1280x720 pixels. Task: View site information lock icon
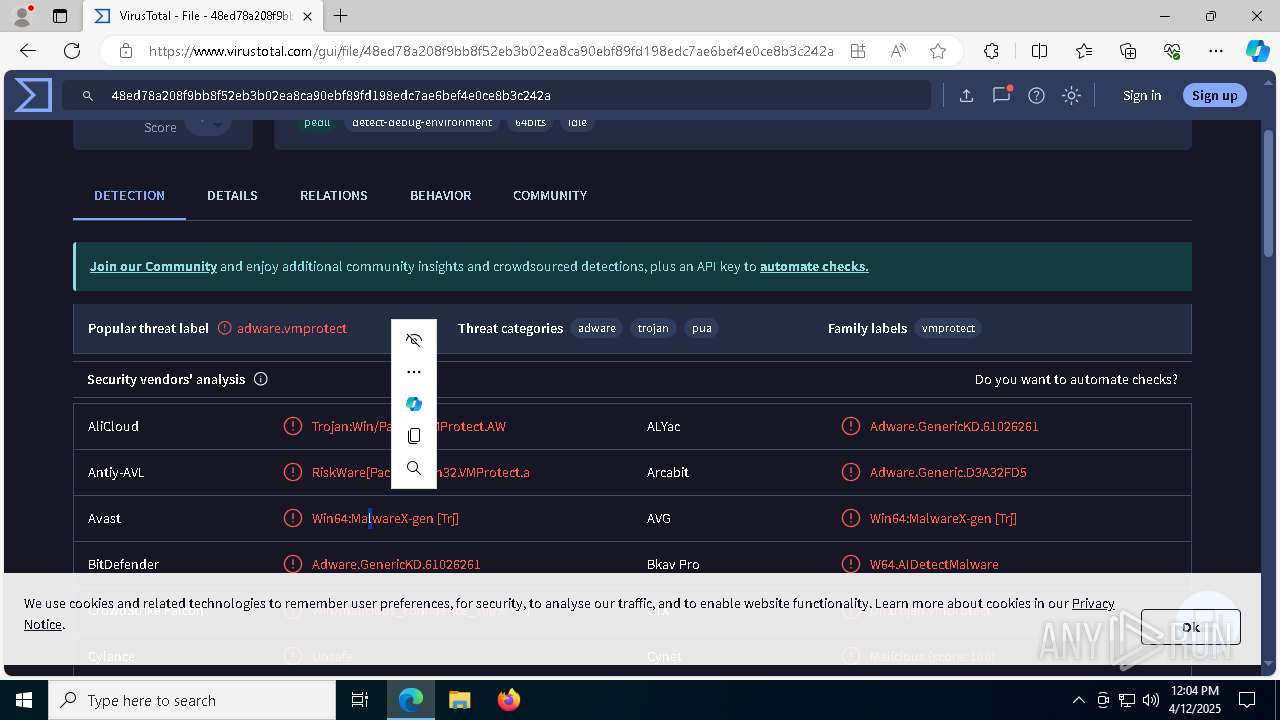[126, 51]
